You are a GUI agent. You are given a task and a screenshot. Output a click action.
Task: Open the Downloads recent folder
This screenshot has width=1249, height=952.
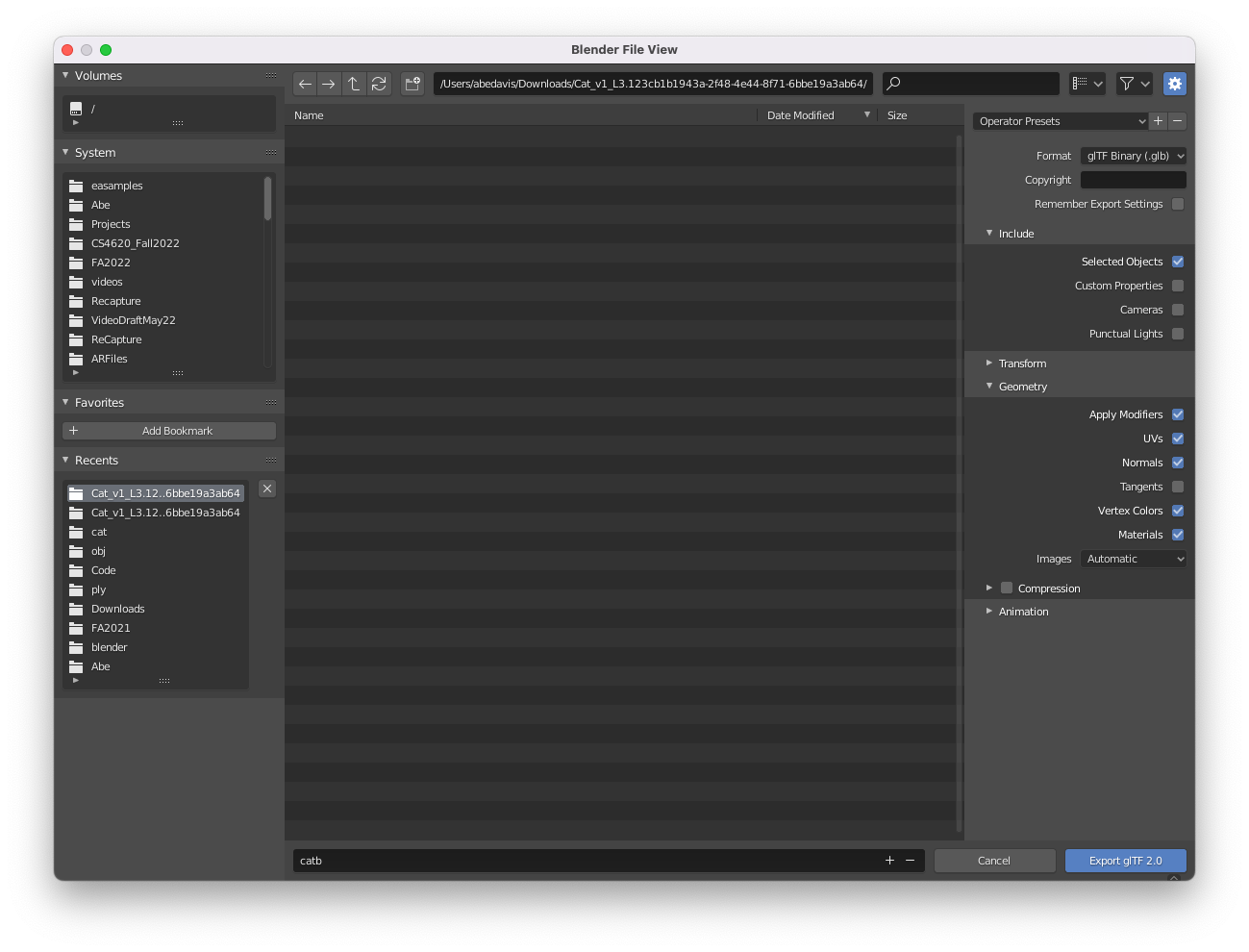coord(117,609)
